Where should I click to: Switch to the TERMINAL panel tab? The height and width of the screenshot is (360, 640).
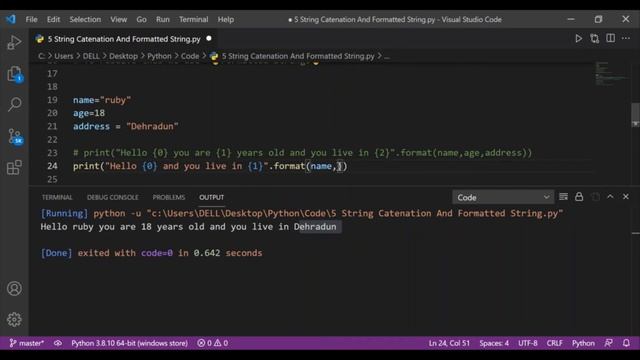click(57, 197)
